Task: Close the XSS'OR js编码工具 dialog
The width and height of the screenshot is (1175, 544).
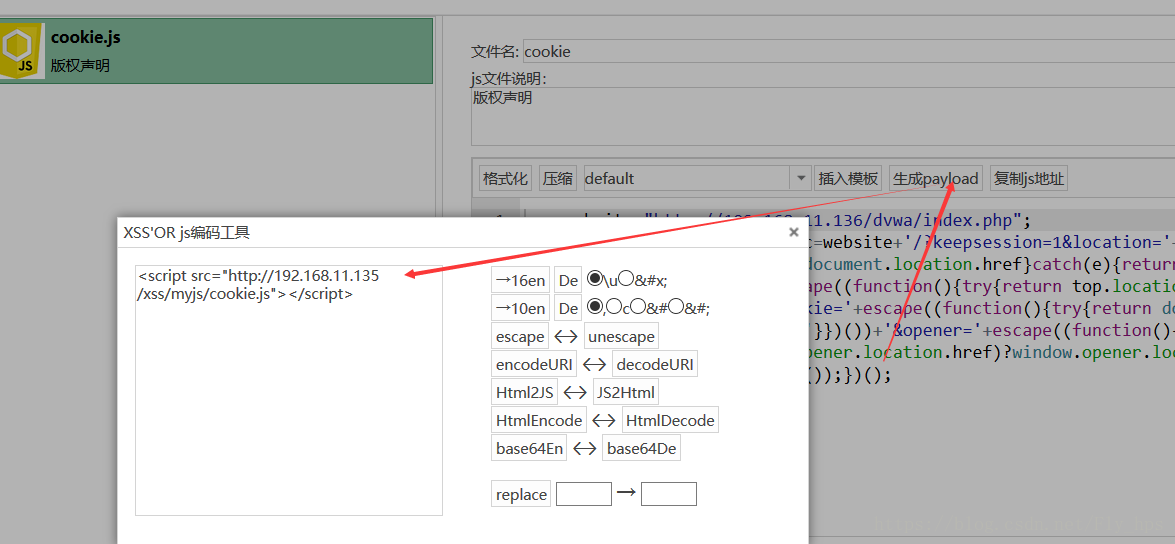Action: [794, 232]
